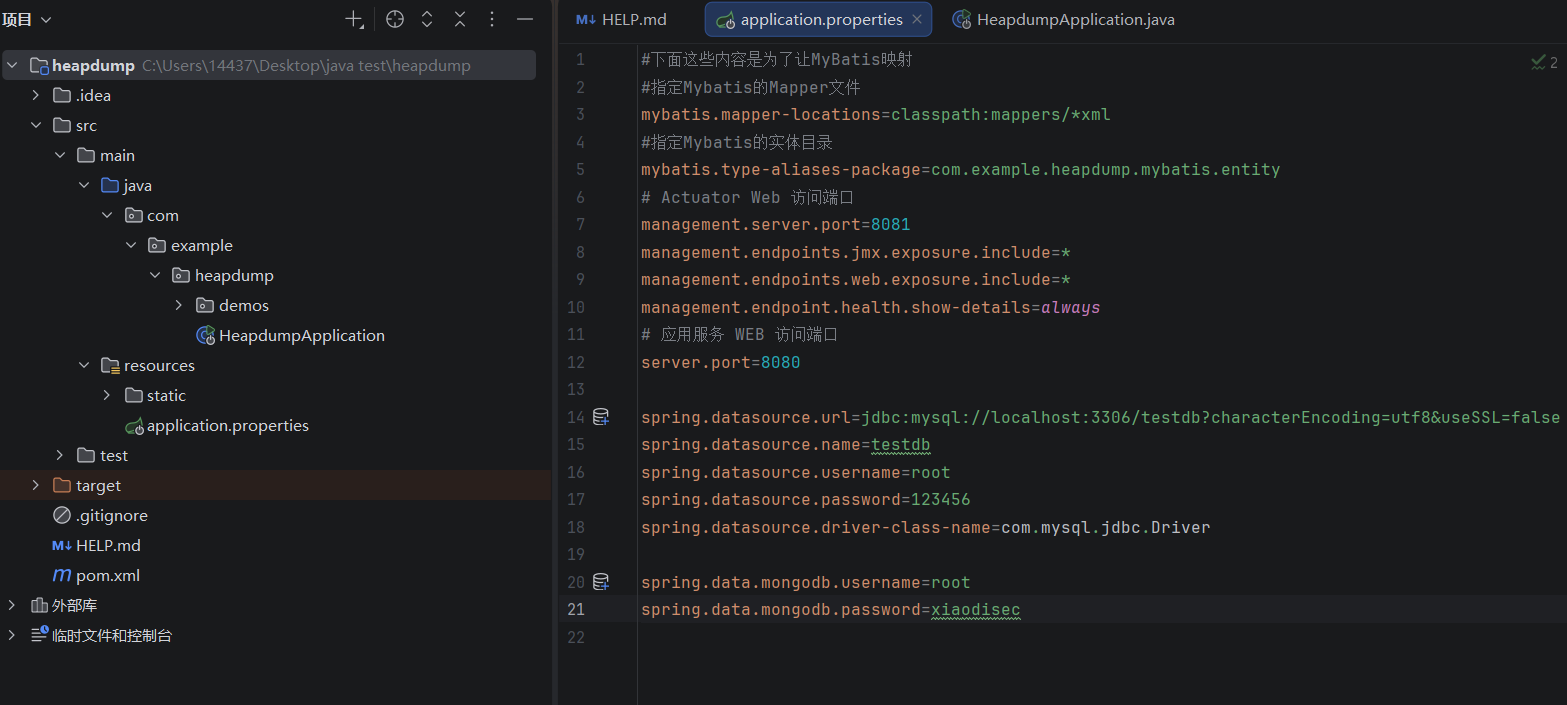Click the server.port value 8080
The width and height of the screenshot is (1567, 705).
pyautogui.click(x=781, y=362)
